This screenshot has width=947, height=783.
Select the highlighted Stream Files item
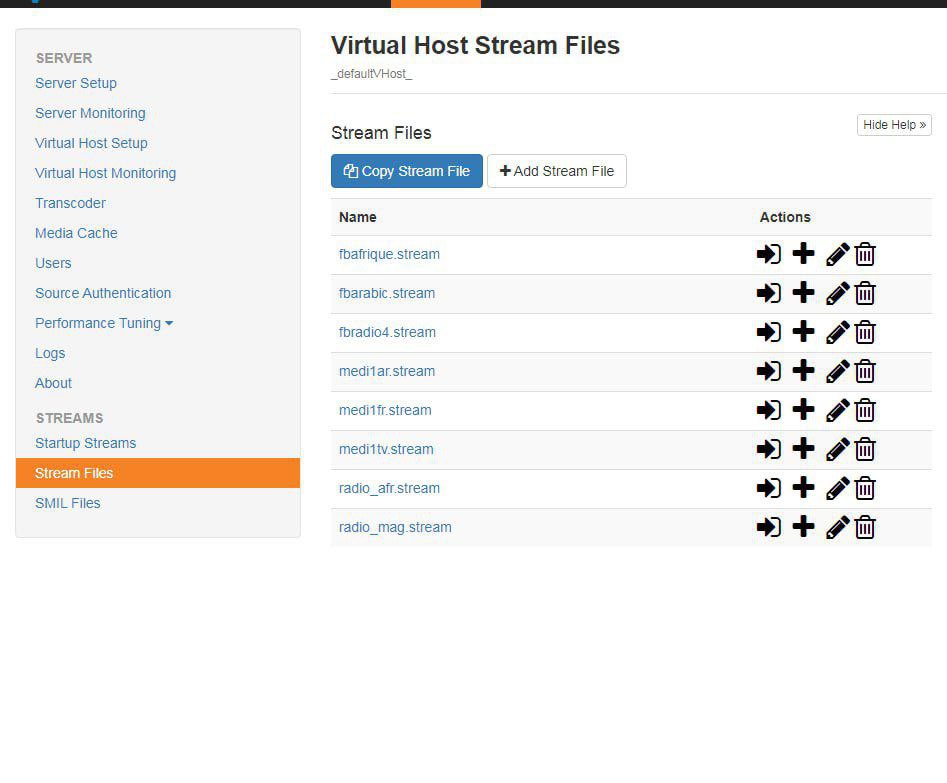[158, 473]
